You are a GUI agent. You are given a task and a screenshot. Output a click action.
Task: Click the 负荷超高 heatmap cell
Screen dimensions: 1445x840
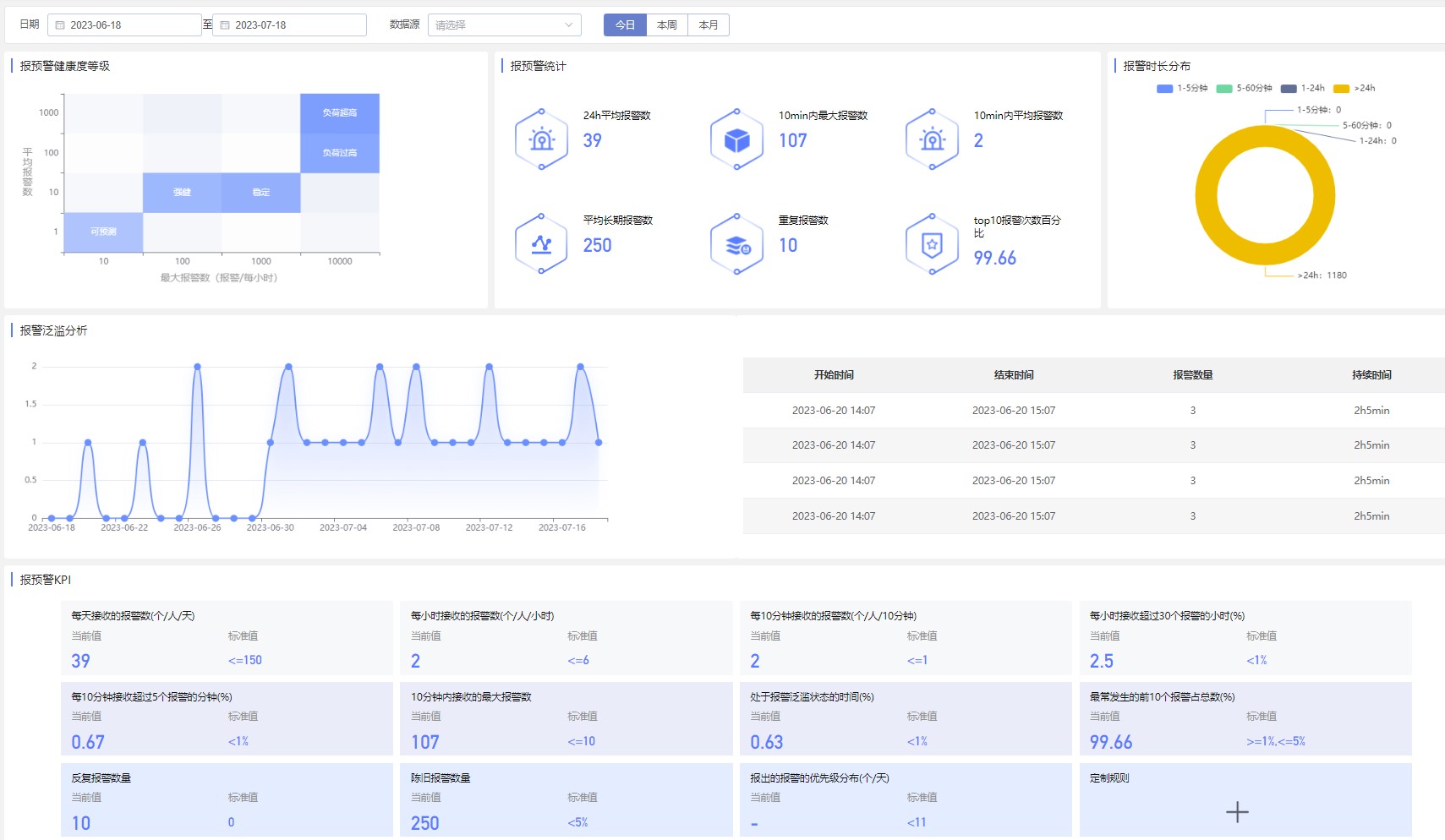tap(340, 112)
